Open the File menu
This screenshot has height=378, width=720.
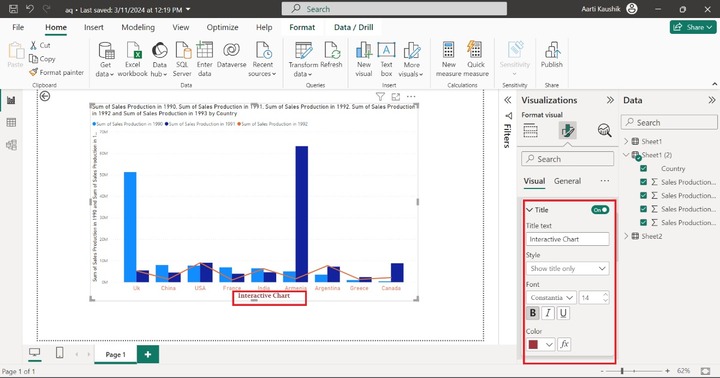(18, 27)
